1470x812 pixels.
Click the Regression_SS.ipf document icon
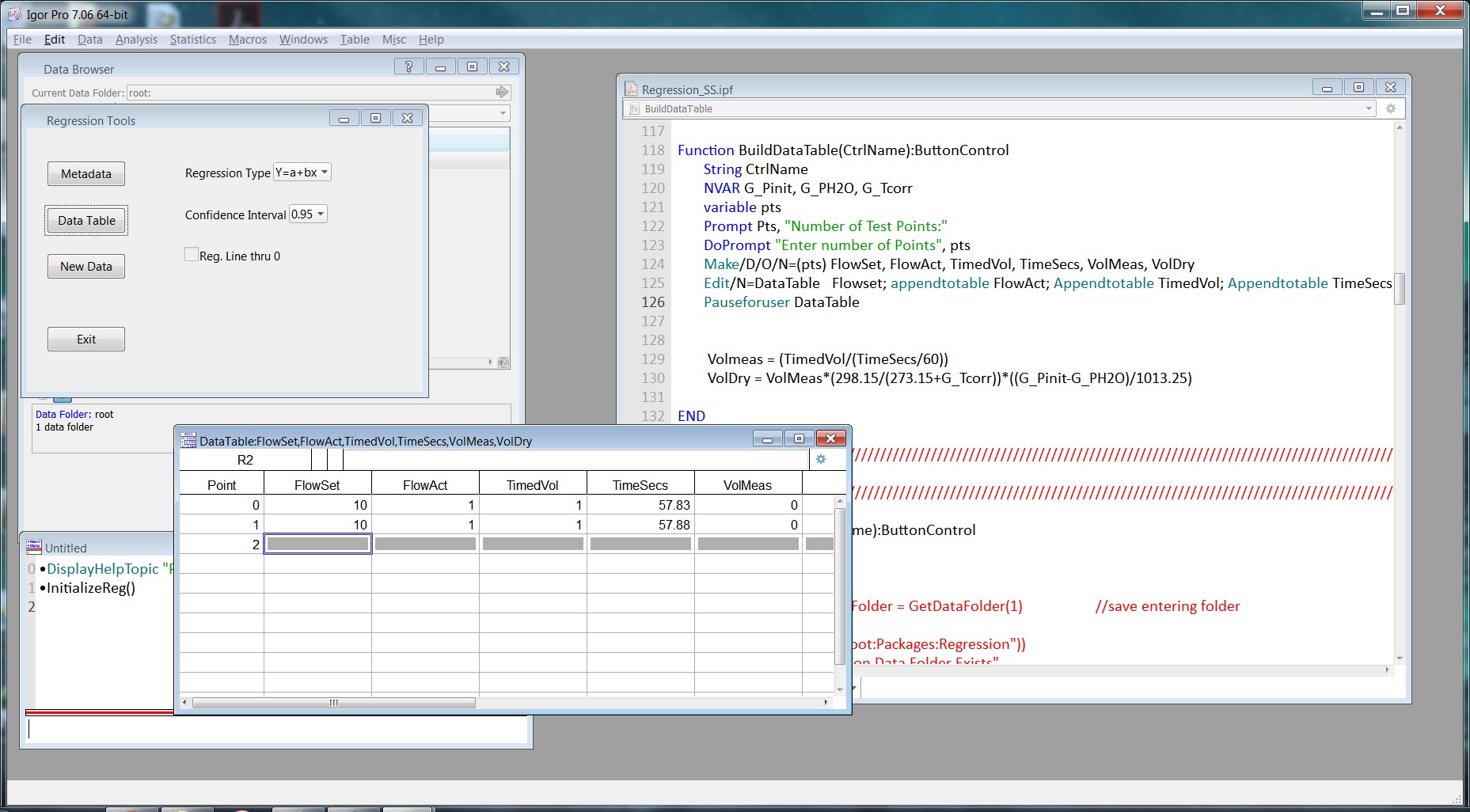pos(631,89)
